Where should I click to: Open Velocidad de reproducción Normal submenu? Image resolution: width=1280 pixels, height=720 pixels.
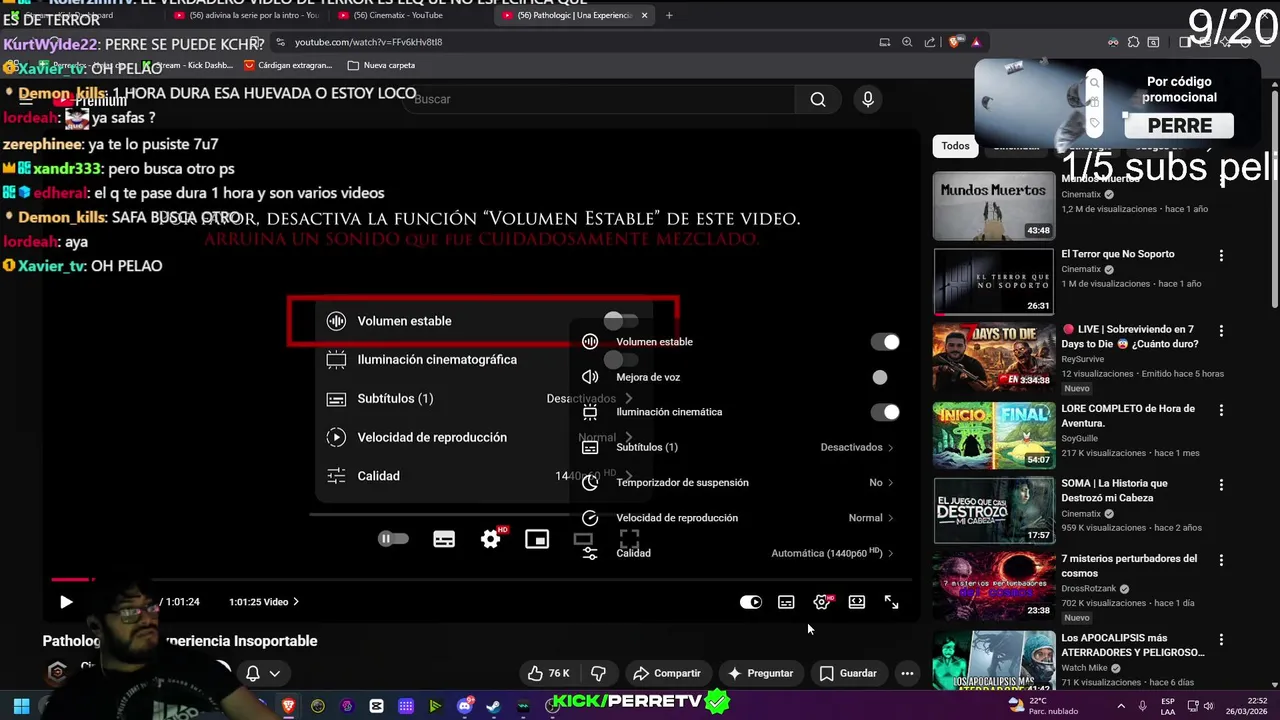click(738, 518)
